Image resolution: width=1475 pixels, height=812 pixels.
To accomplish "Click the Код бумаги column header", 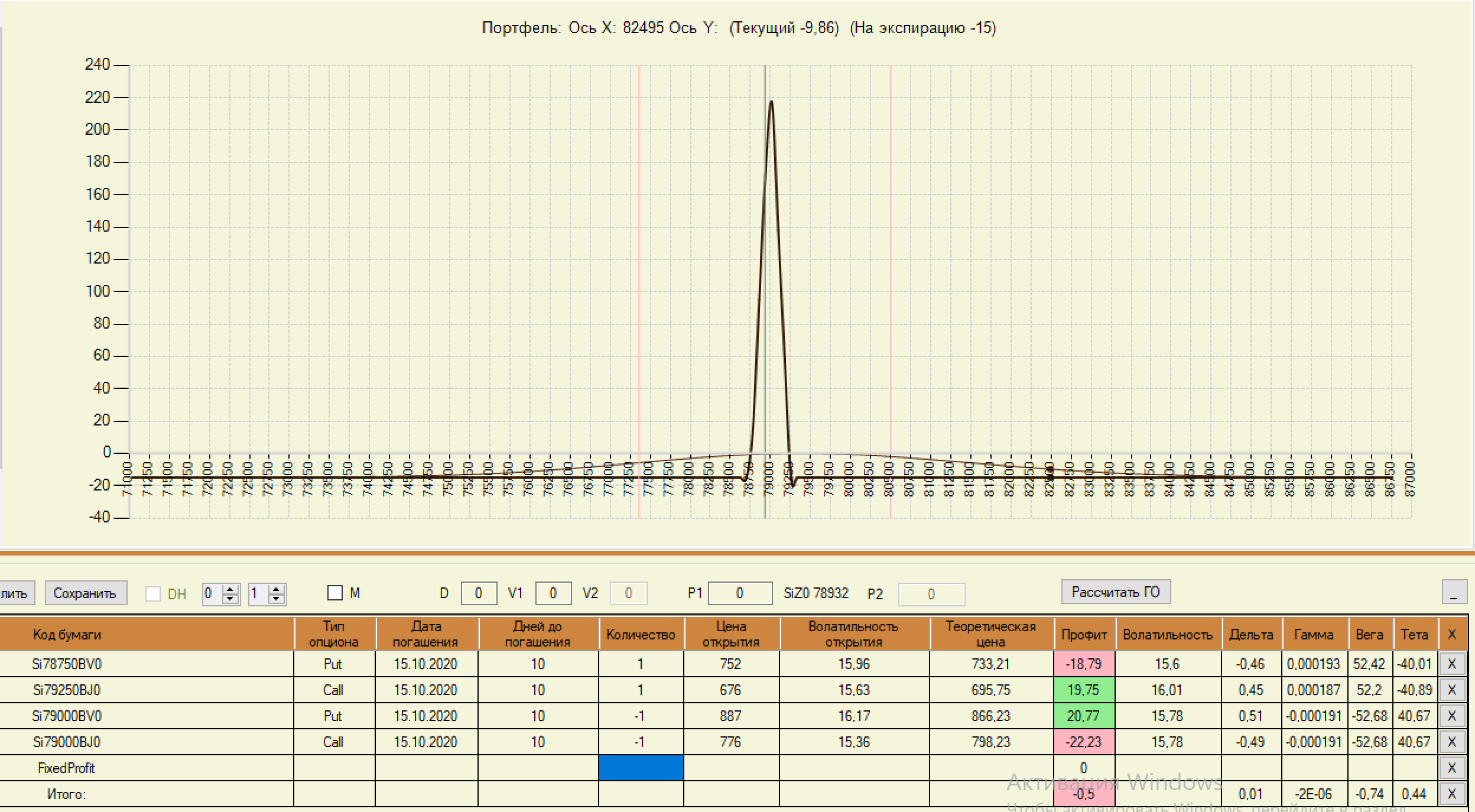I will 67,634.
